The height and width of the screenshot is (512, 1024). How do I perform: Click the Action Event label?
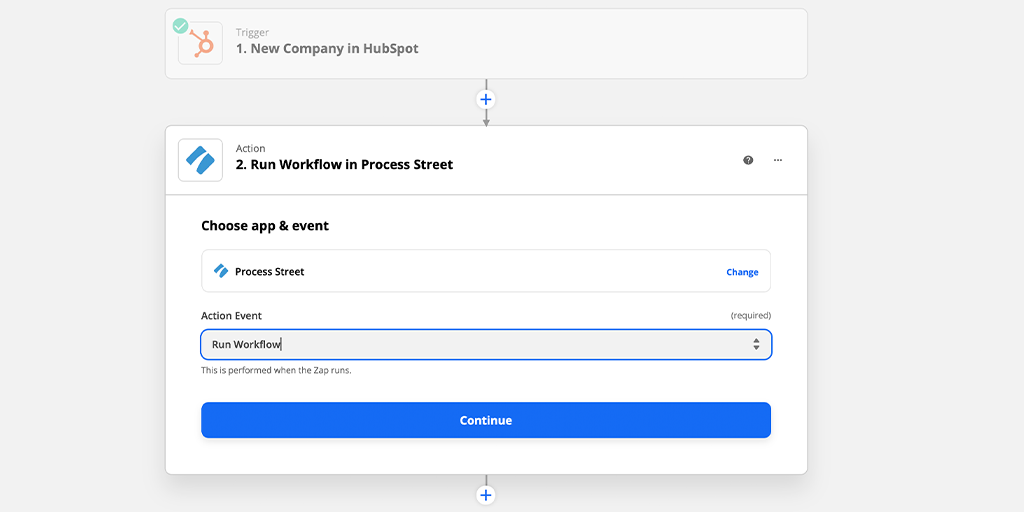coord(231,315)
